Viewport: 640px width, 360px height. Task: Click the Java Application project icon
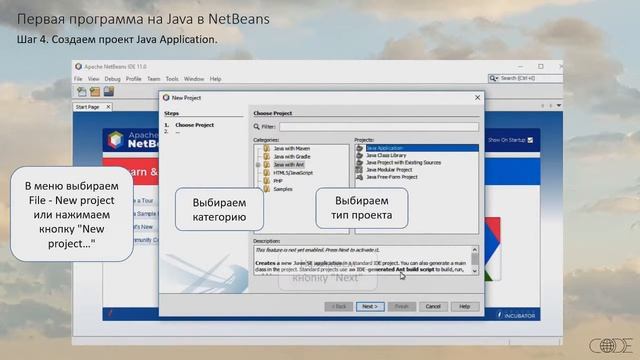click(x=360, y=148)
